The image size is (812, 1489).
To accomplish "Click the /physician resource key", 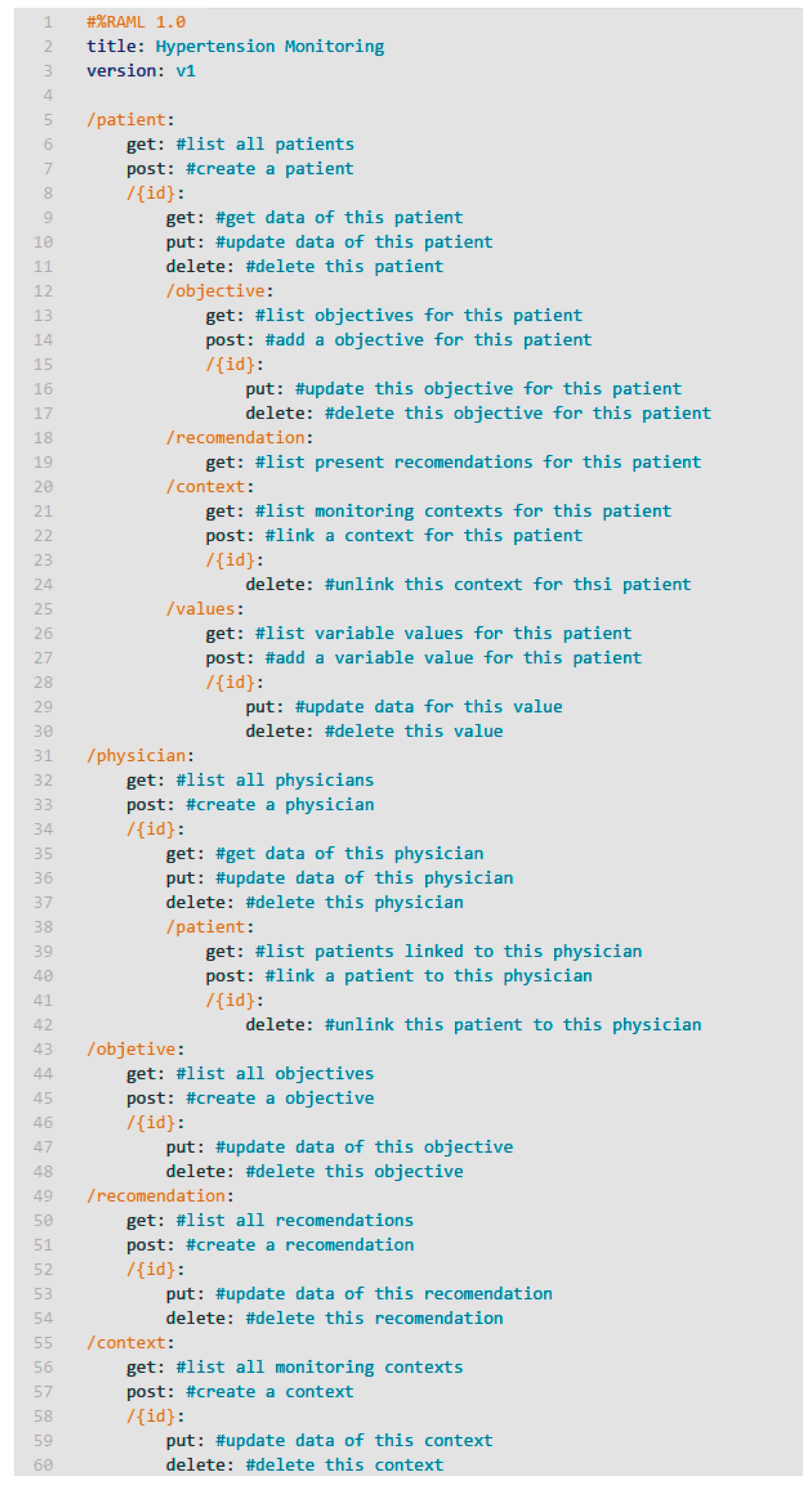I will 136,755.
